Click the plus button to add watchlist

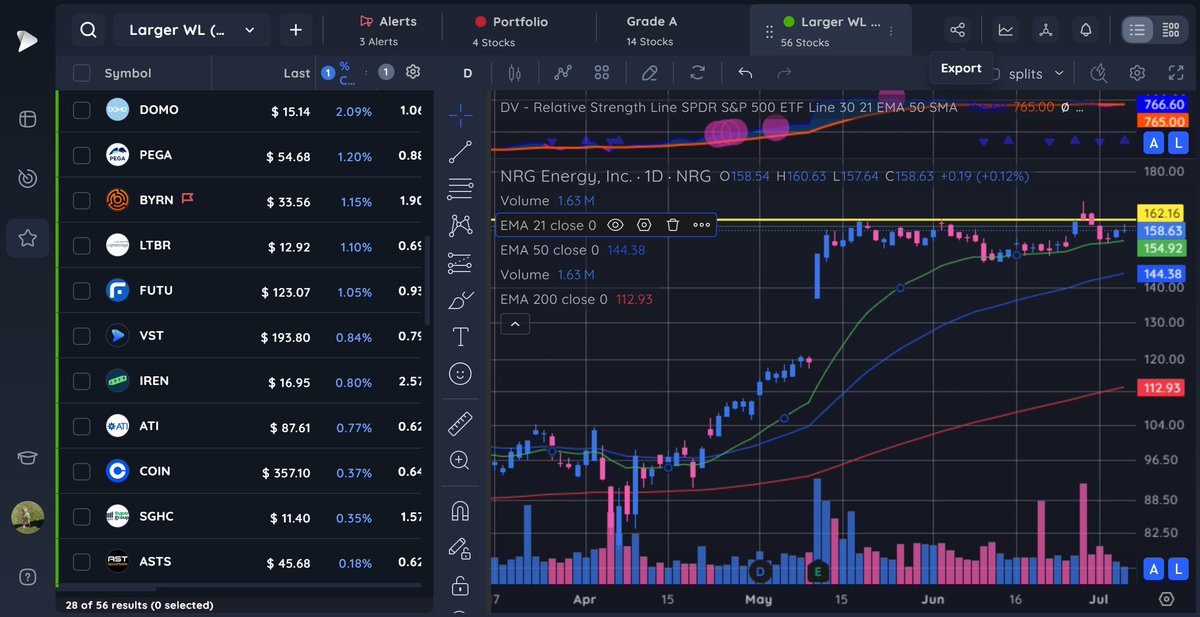click(295, 30)
